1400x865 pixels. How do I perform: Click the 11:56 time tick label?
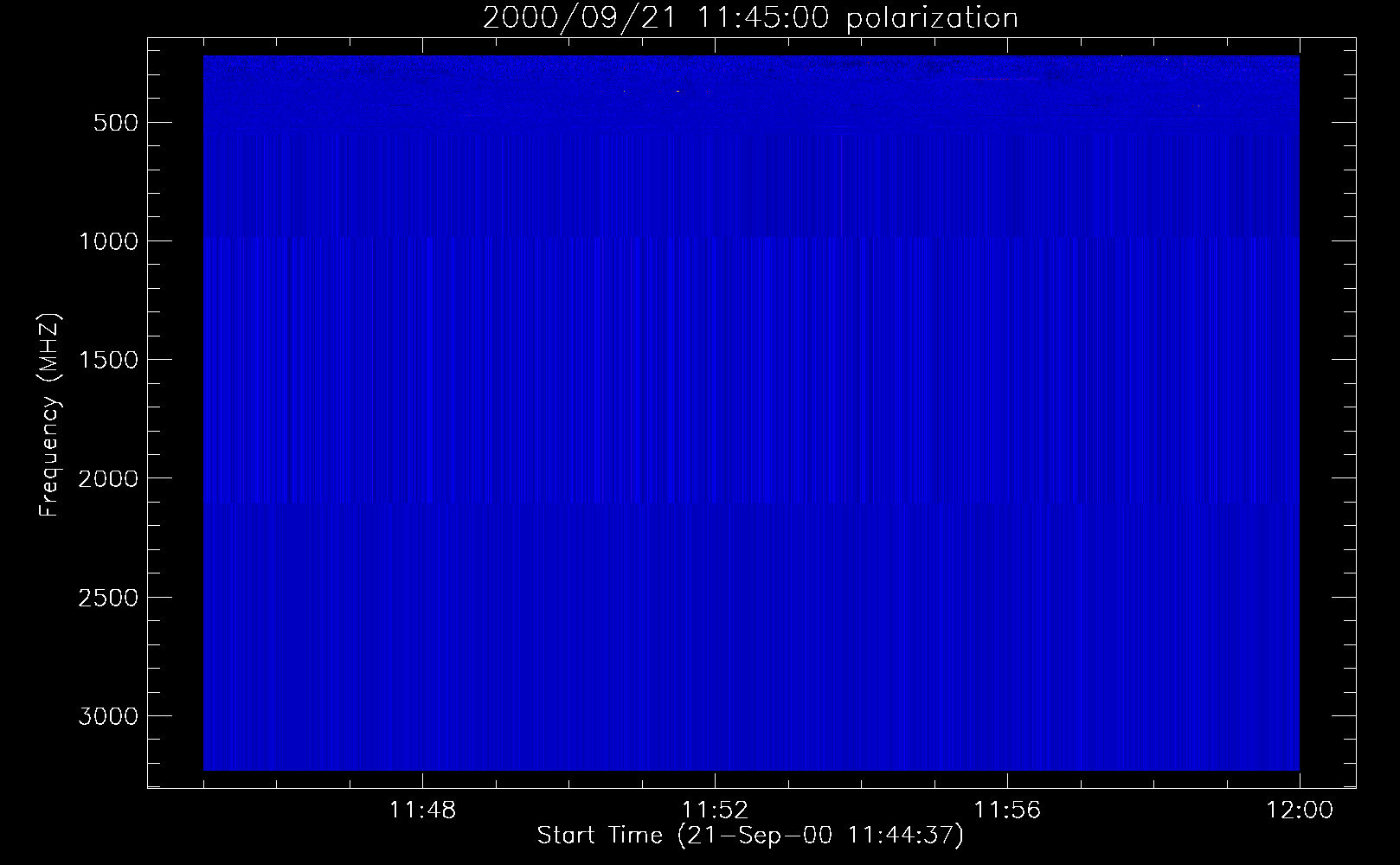(1007, 811)
